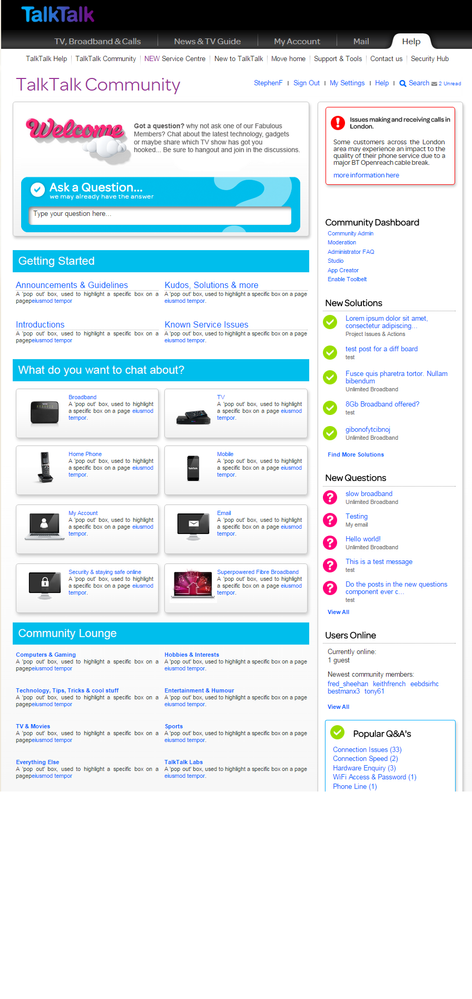472x999 pixels.
Task: Click the Mobile phone image
Action: coord(193,468)
